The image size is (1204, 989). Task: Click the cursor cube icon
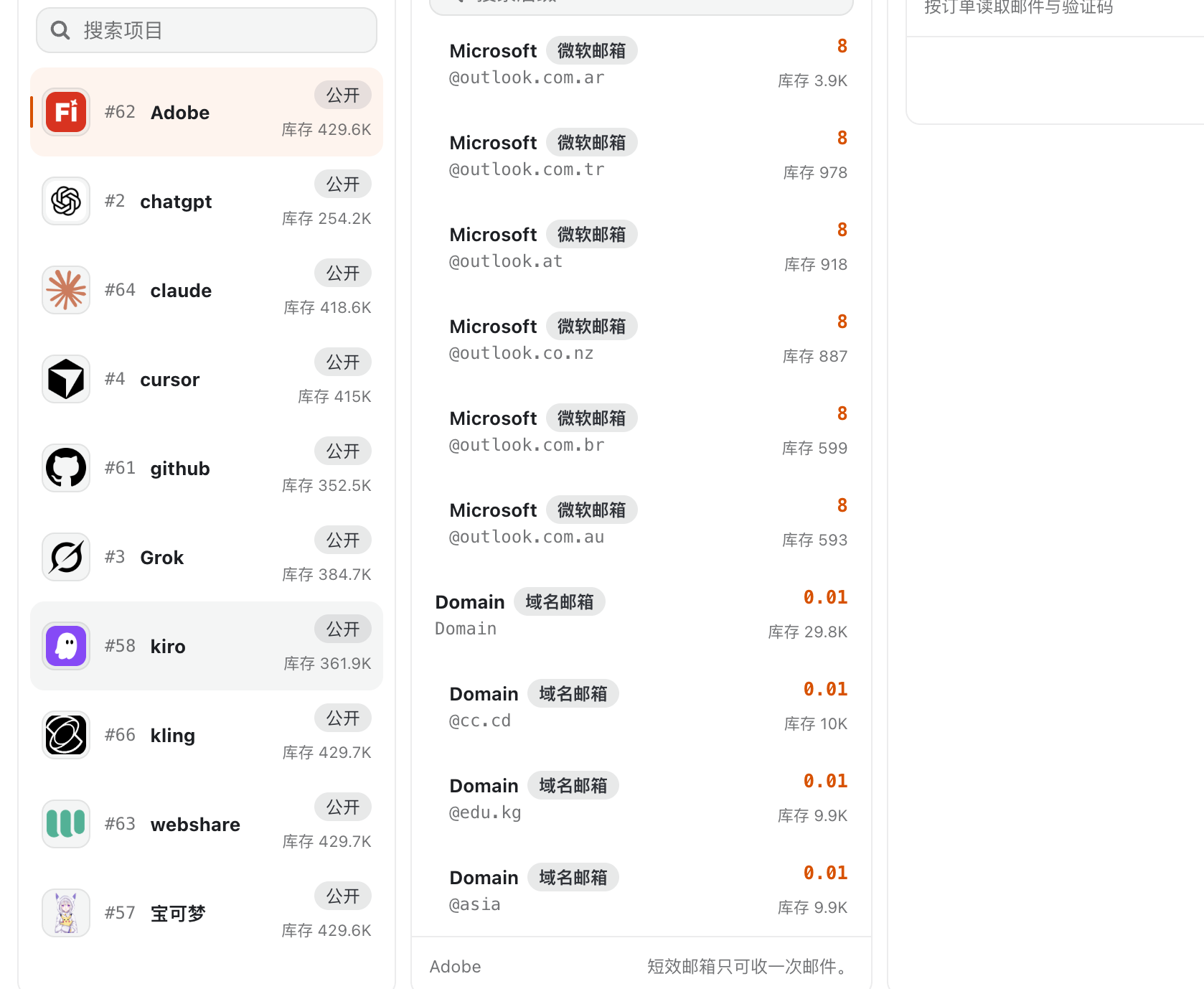[66, 379]
